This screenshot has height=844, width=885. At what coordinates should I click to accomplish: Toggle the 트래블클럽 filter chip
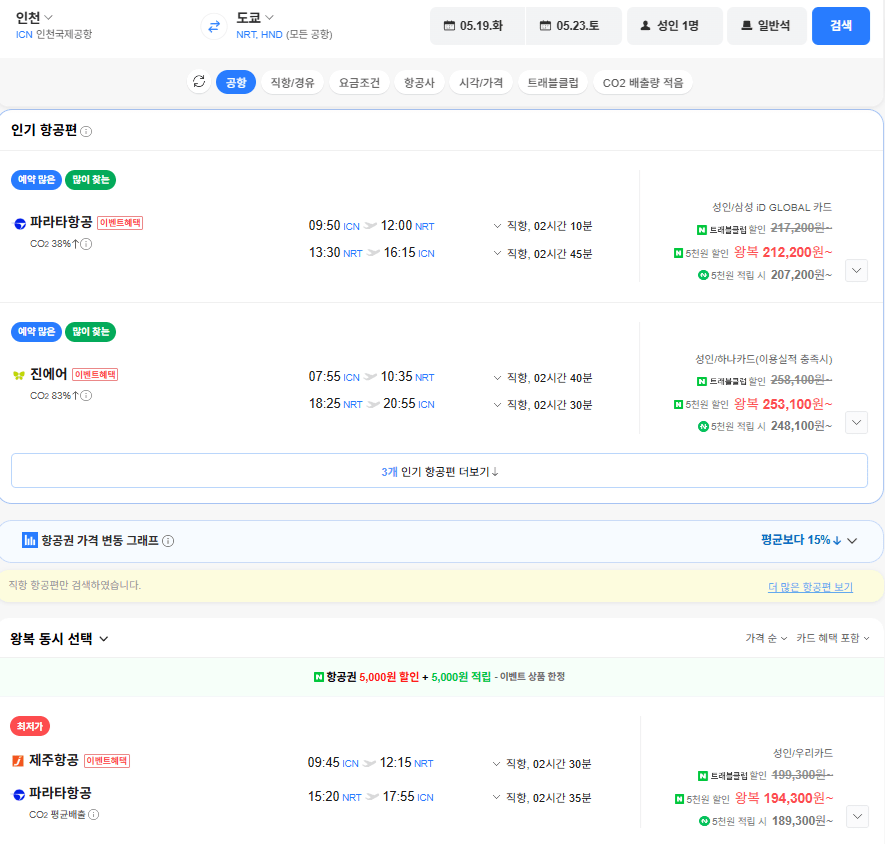551,81
